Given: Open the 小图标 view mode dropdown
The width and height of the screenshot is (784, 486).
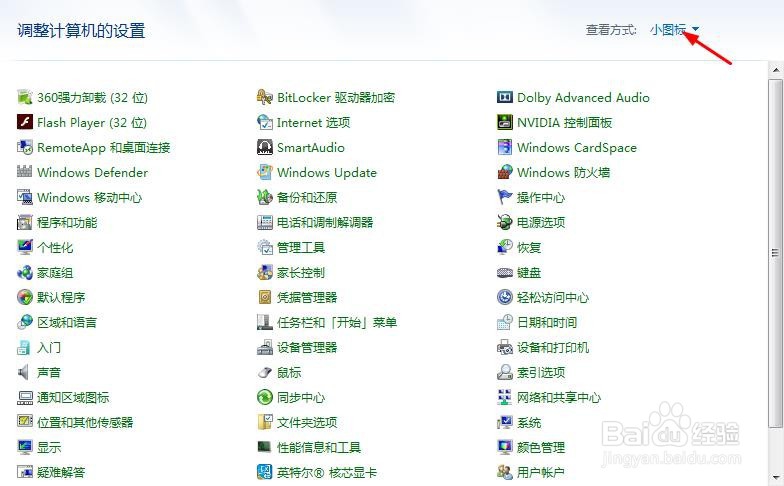Looking at the screenshot, I should pos(674,30).
